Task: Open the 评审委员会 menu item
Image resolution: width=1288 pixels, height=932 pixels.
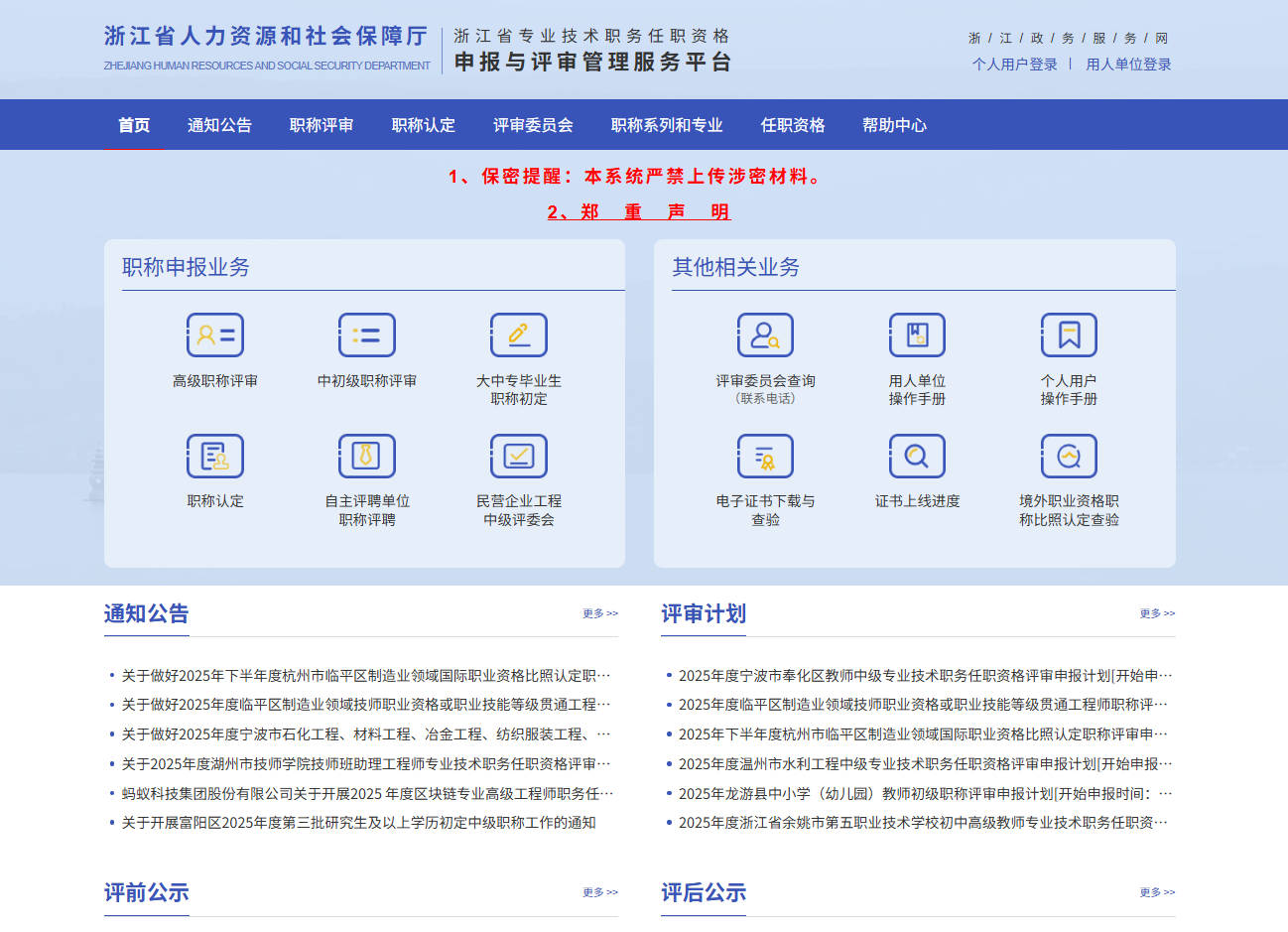Action: coord(533,125)
